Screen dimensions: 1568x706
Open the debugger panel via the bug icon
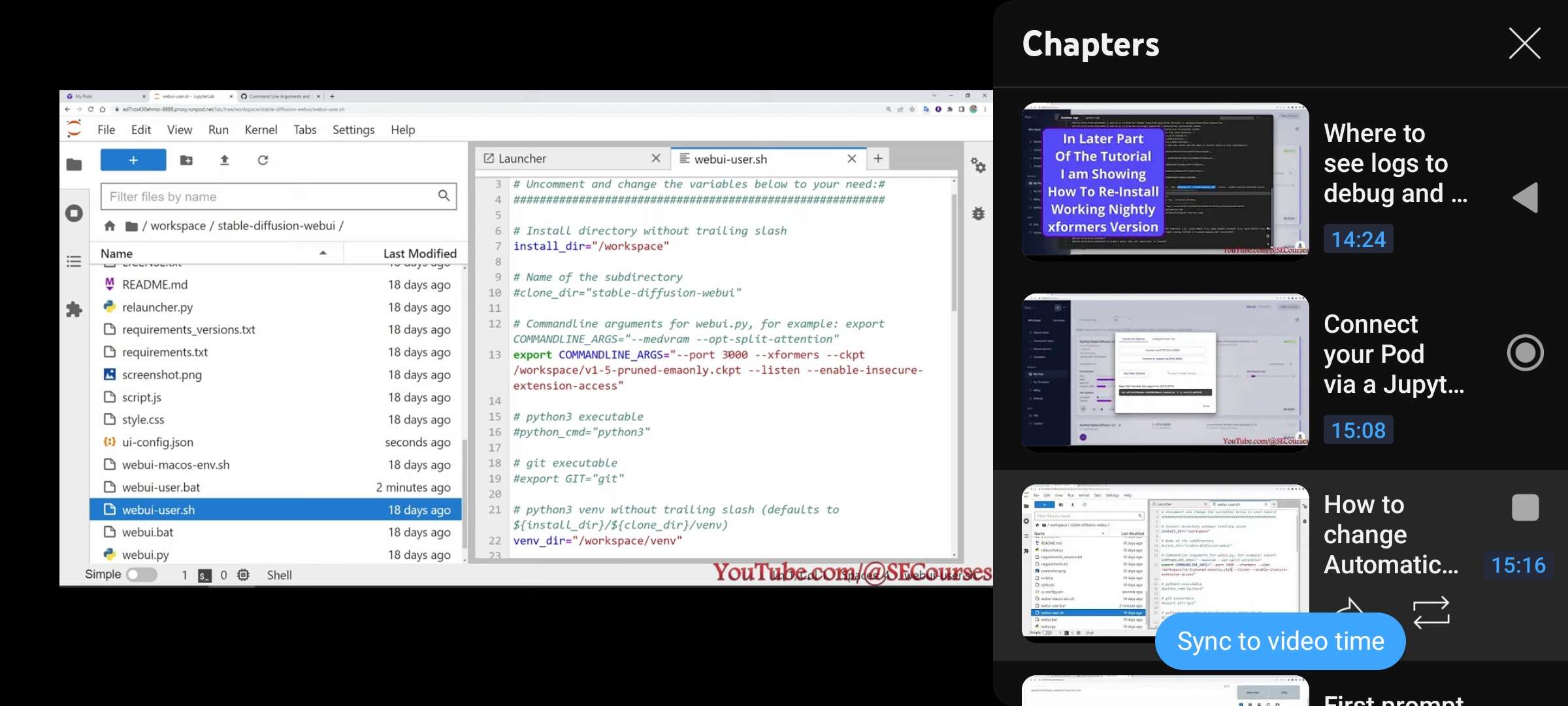click(978, 214)
